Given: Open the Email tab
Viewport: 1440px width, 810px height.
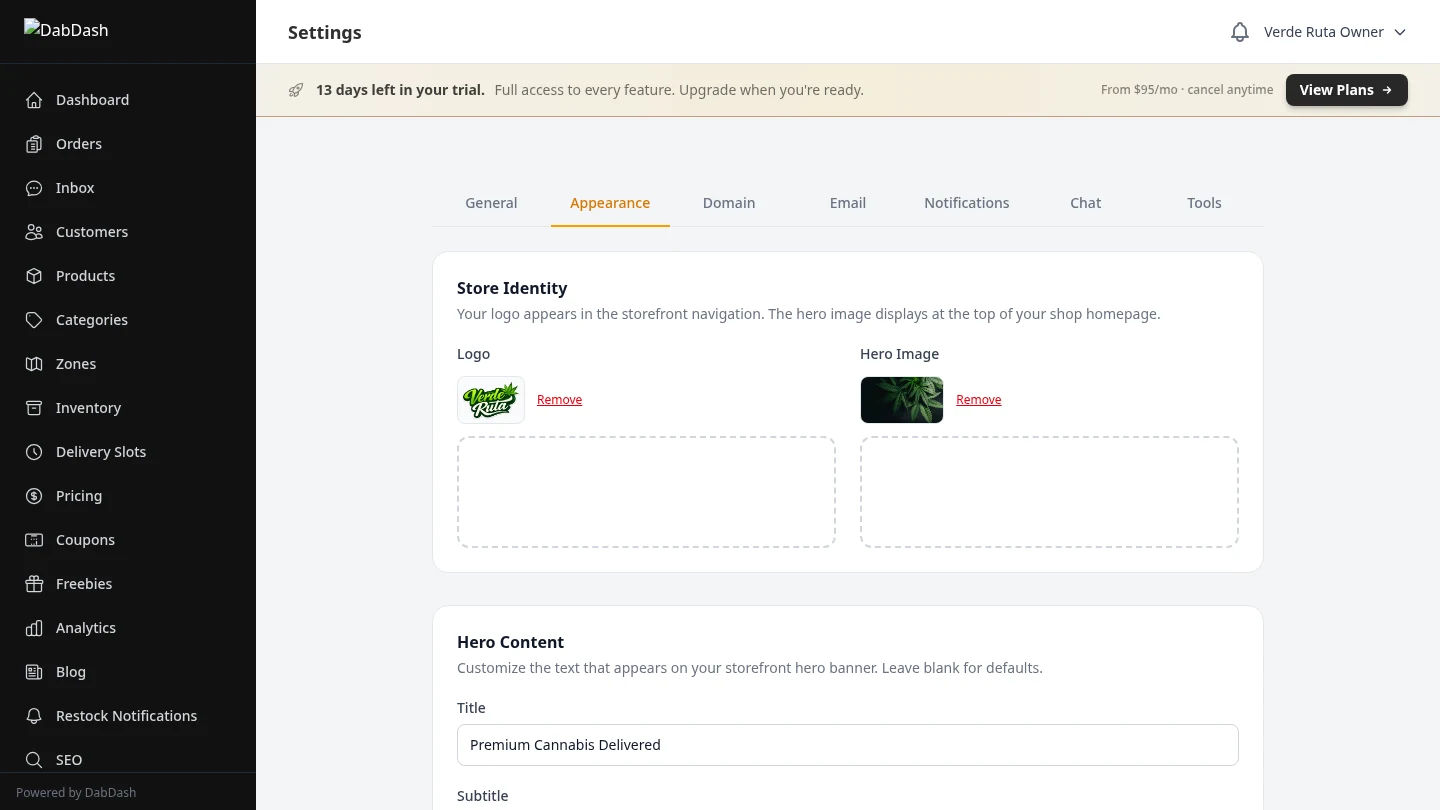Looking at the screenshot, I should [x=847, y=203].
